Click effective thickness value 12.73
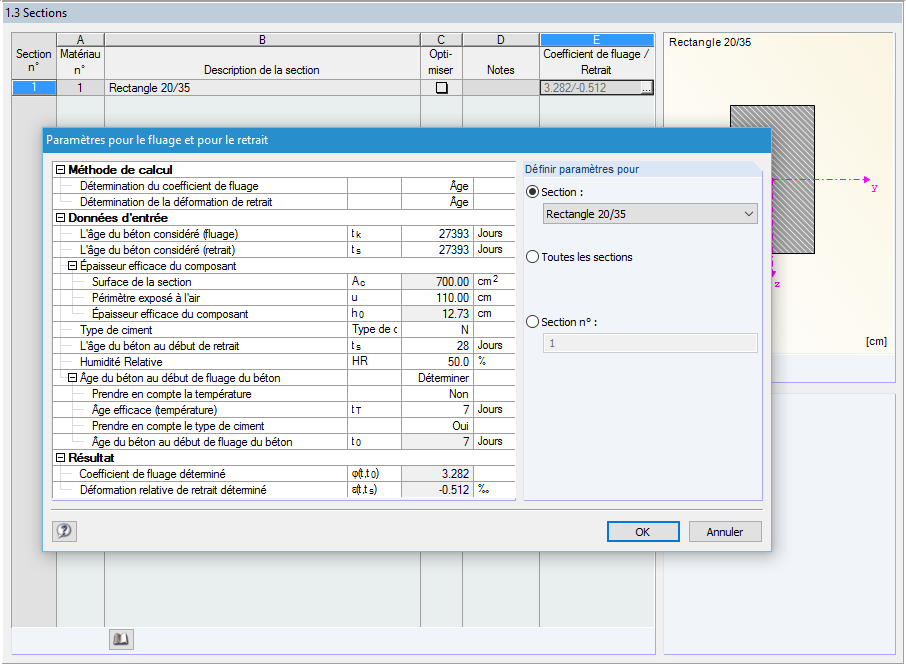Image resolution: width=906 pixels, height=666 pixels. [437, 314]
